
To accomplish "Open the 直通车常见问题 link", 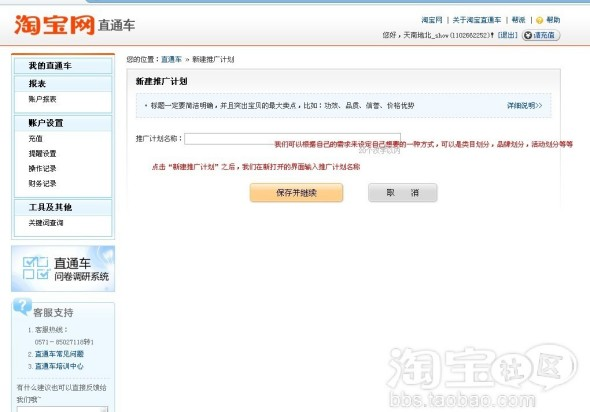I will 59,354.
